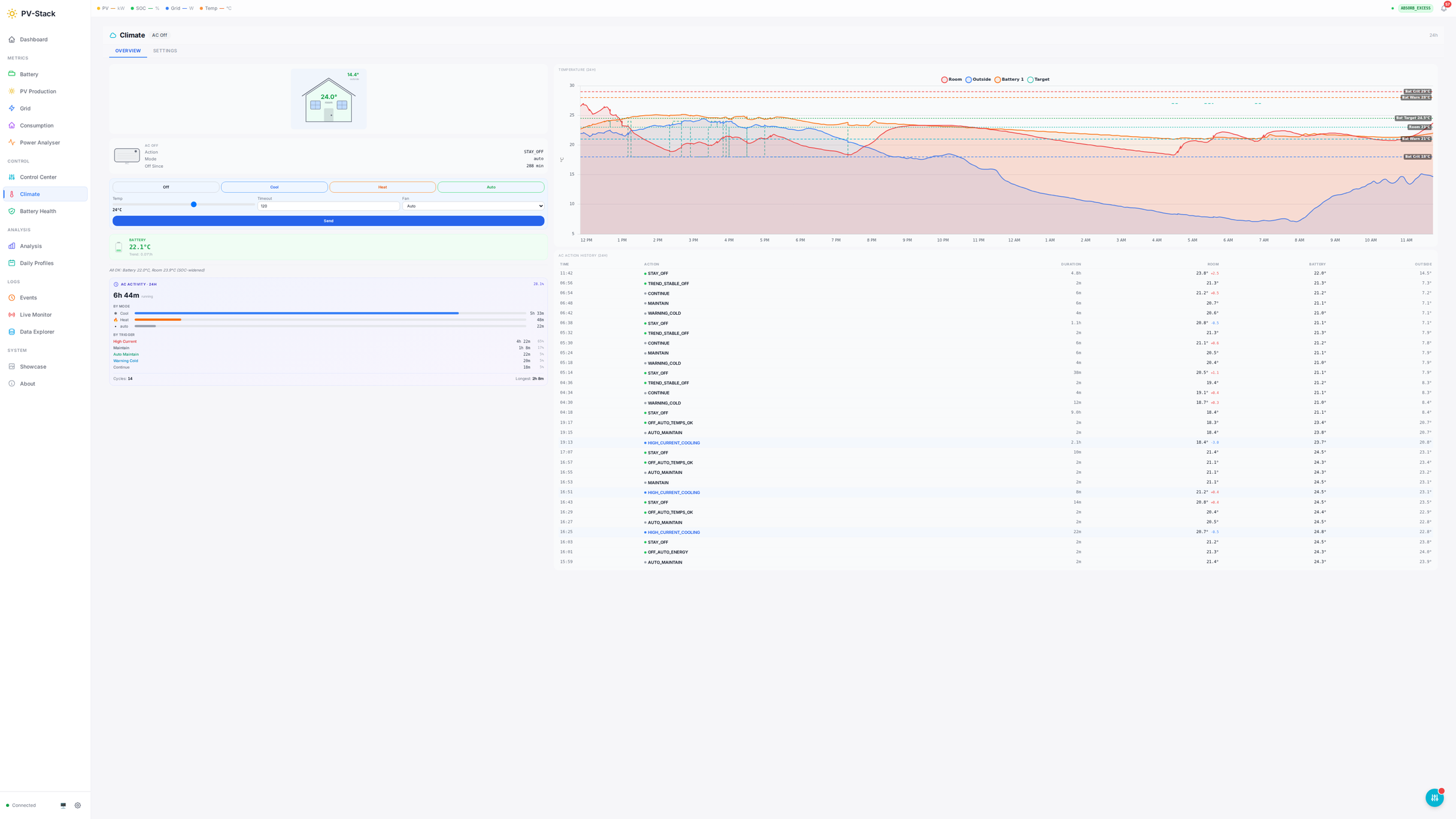This screenshot has height=819, width=1456.
Task: Click the floating sliders control button
Action: [x=1434, y=797]
